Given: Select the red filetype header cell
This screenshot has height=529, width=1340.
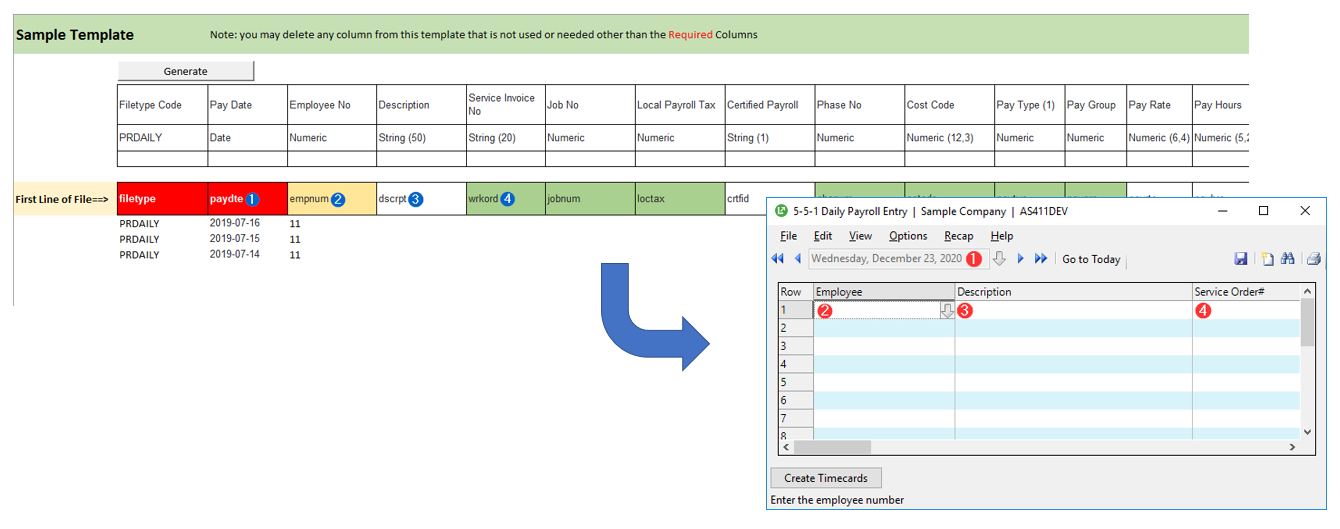Looking at the screenshot, I should [162, 199].
